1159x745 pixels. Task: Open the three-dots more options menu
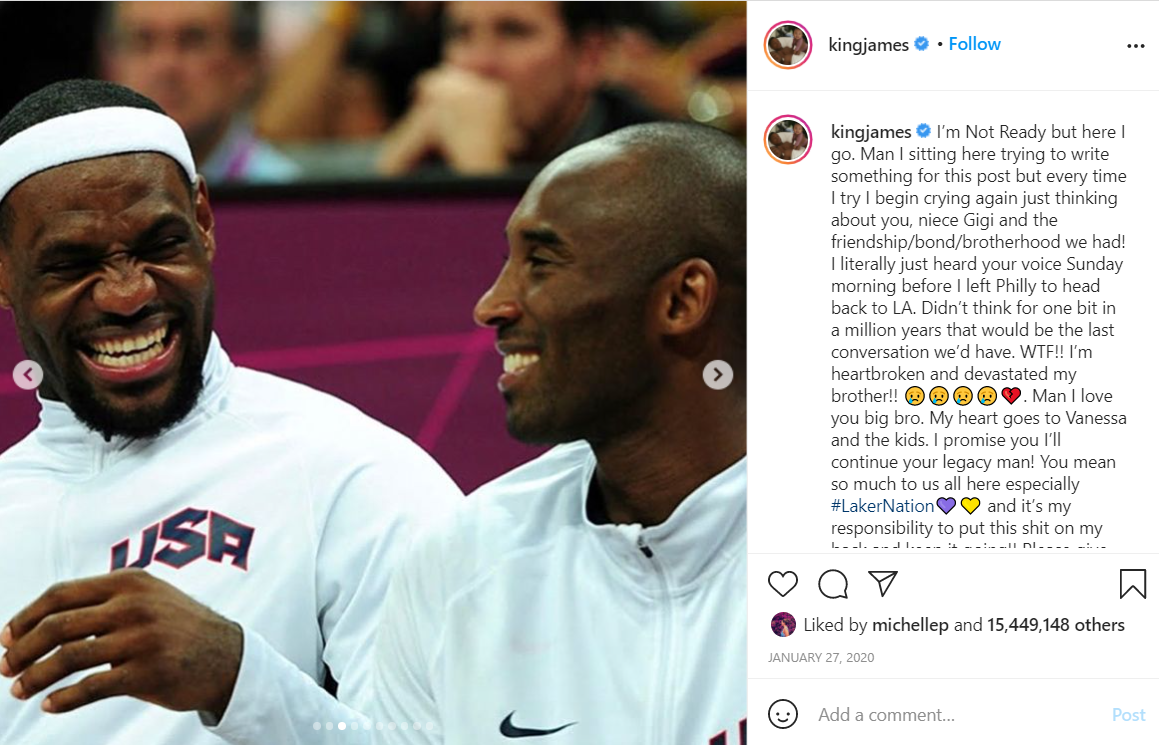tap(1135, 46)
